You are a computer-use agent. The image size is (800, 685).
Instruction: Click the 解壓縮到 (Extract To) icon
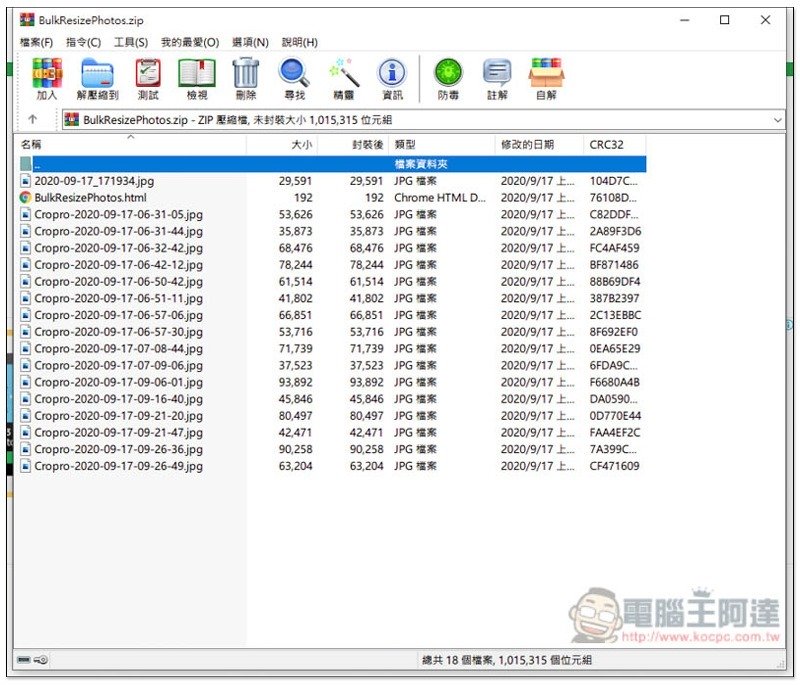pyautogui.click(x=98, y=76)
